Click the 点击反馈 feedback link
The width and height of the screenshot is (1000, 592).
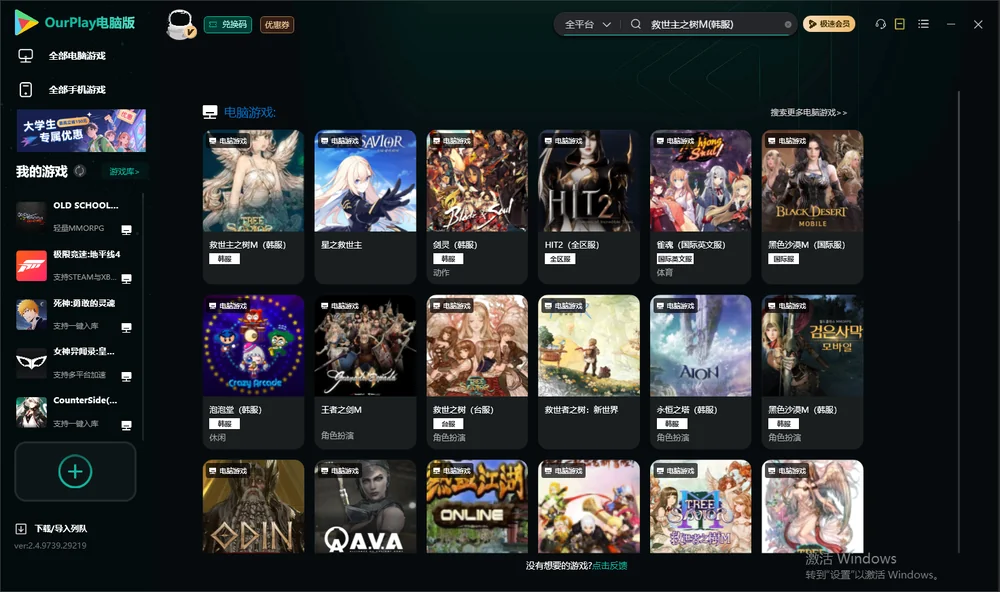[x=610, y=566]
